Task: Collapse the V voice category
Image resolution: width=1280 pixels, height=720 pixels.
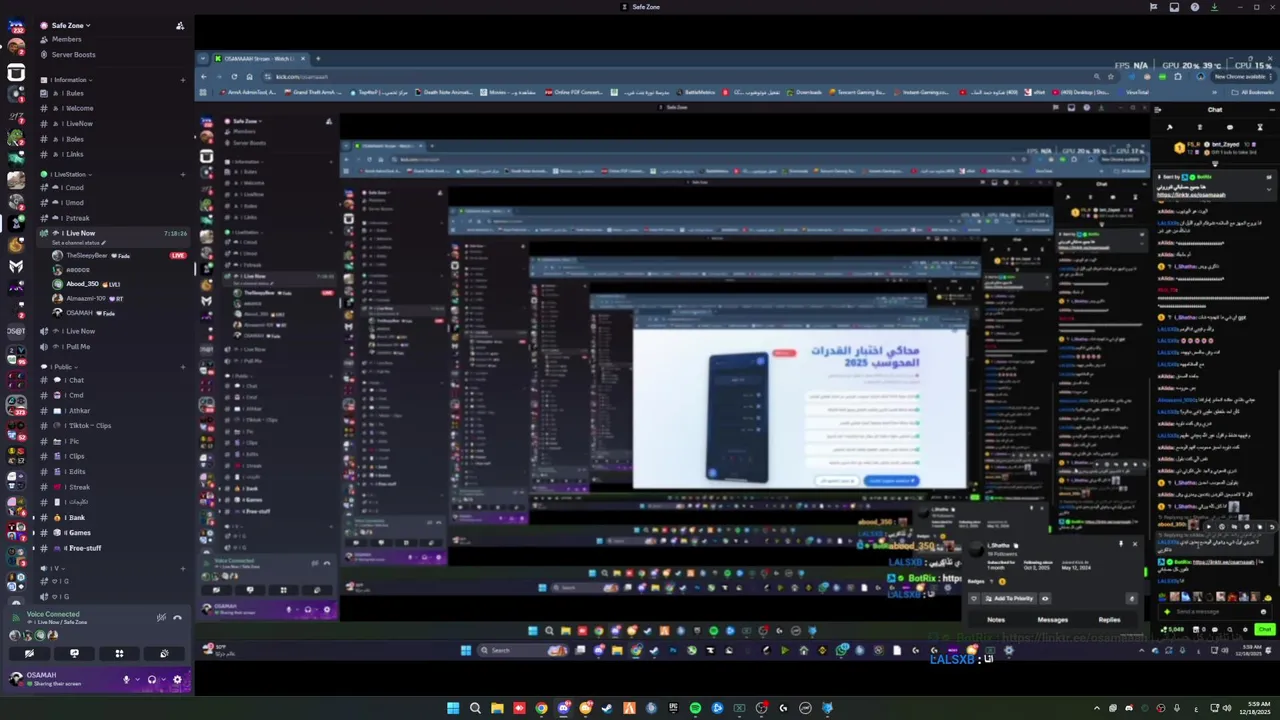Action: click(56, 568)
